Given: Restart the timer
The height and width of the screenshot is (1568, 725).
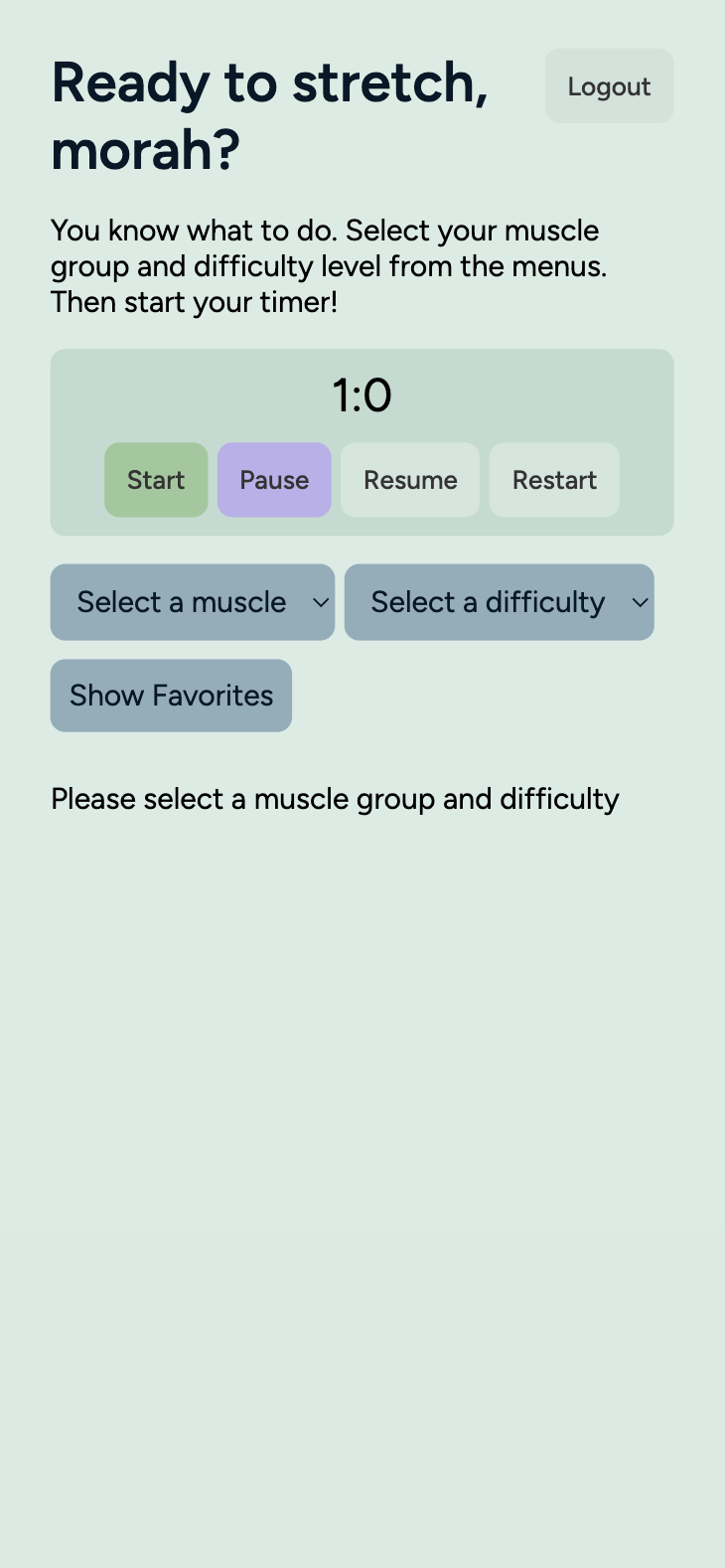Looking at the screenshot, I should click(554, 480).
